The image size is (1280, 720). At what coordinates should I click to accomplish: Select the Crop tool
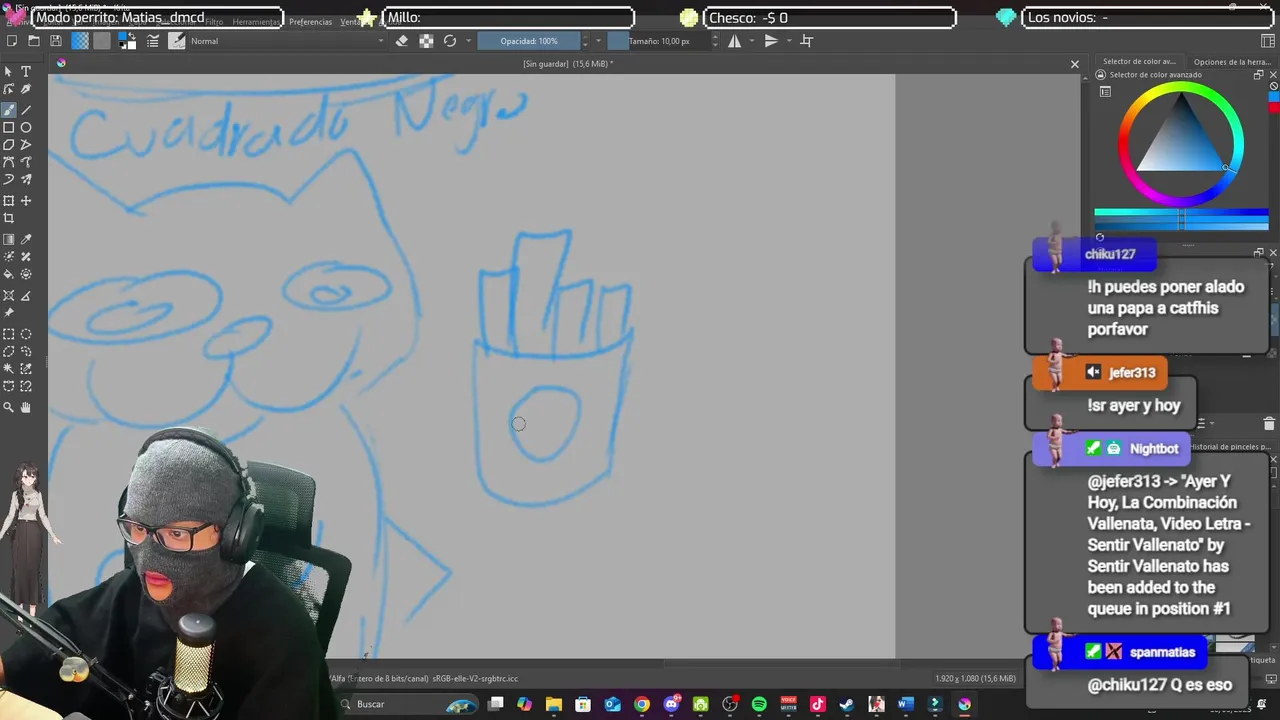[9, 218]
